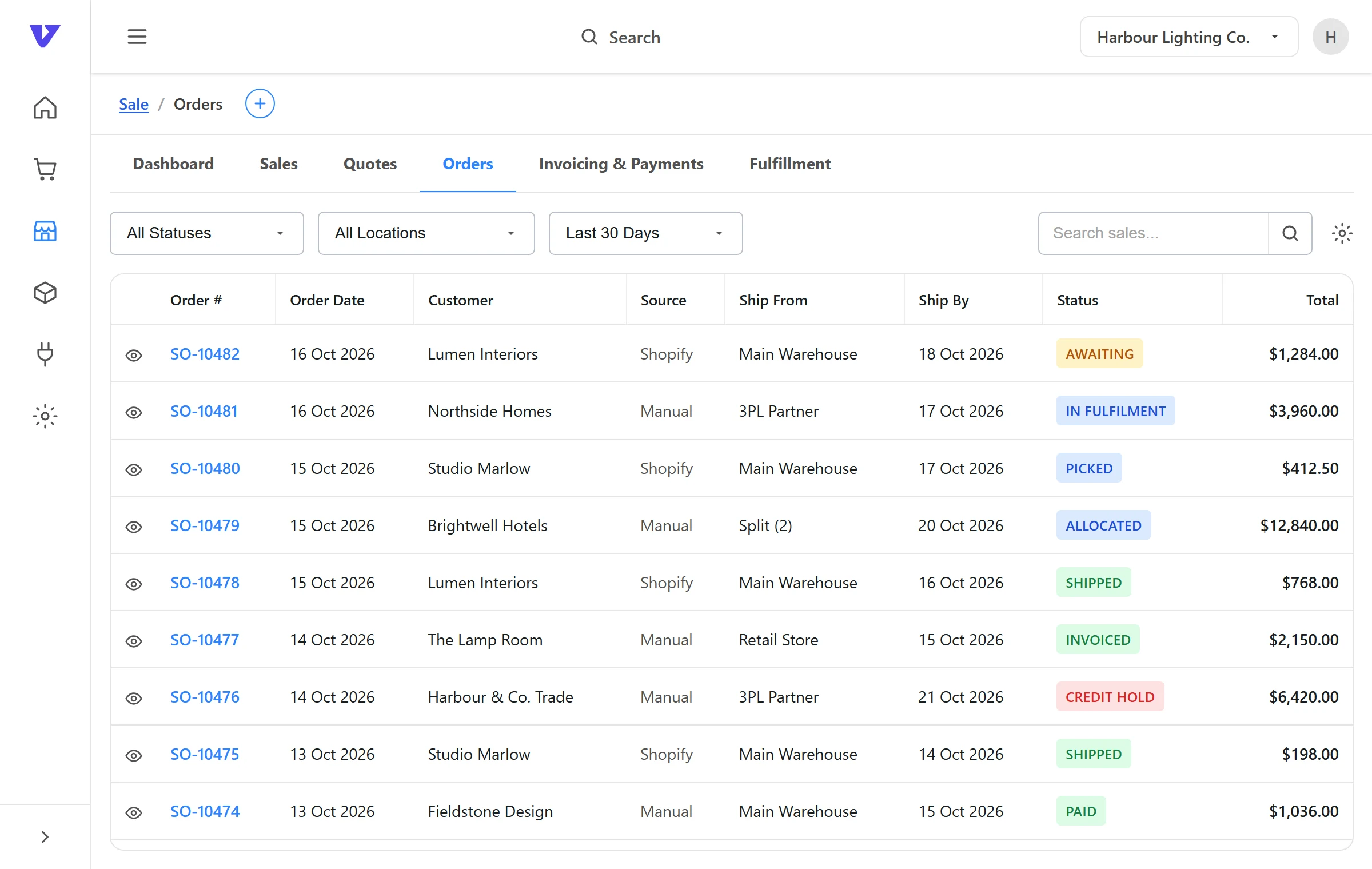Click the magnifier button in the Search sales box
Viewport: 1372px width, 869px height.
click(x=1290, y=233)
